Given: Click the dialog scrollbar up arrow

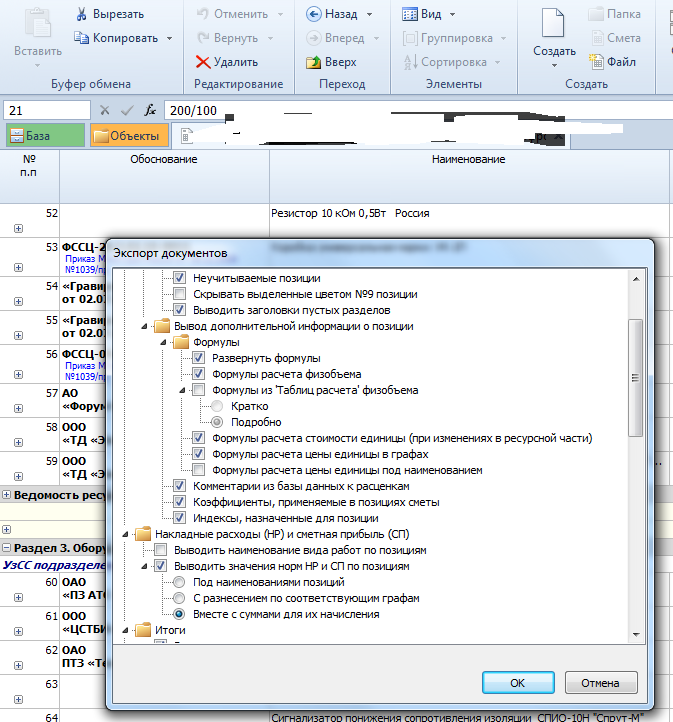Looking at the screenshot, I should tap(636, 279).
